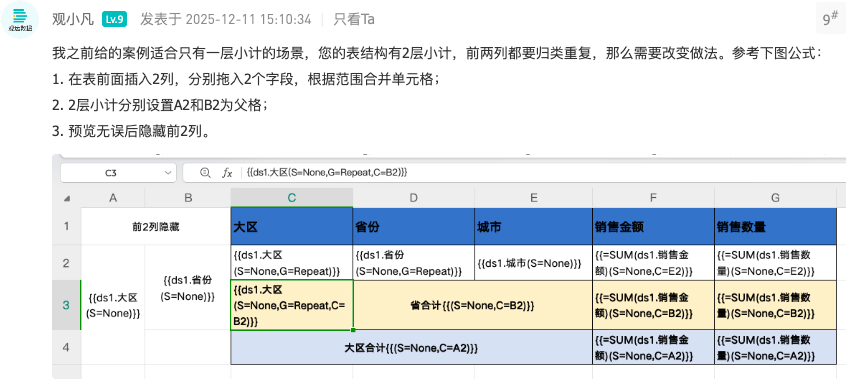Click cell F4 SUM 销售金额 C=A2
Viewport: 863px width, 391px height.
click(x=653, y=347)
